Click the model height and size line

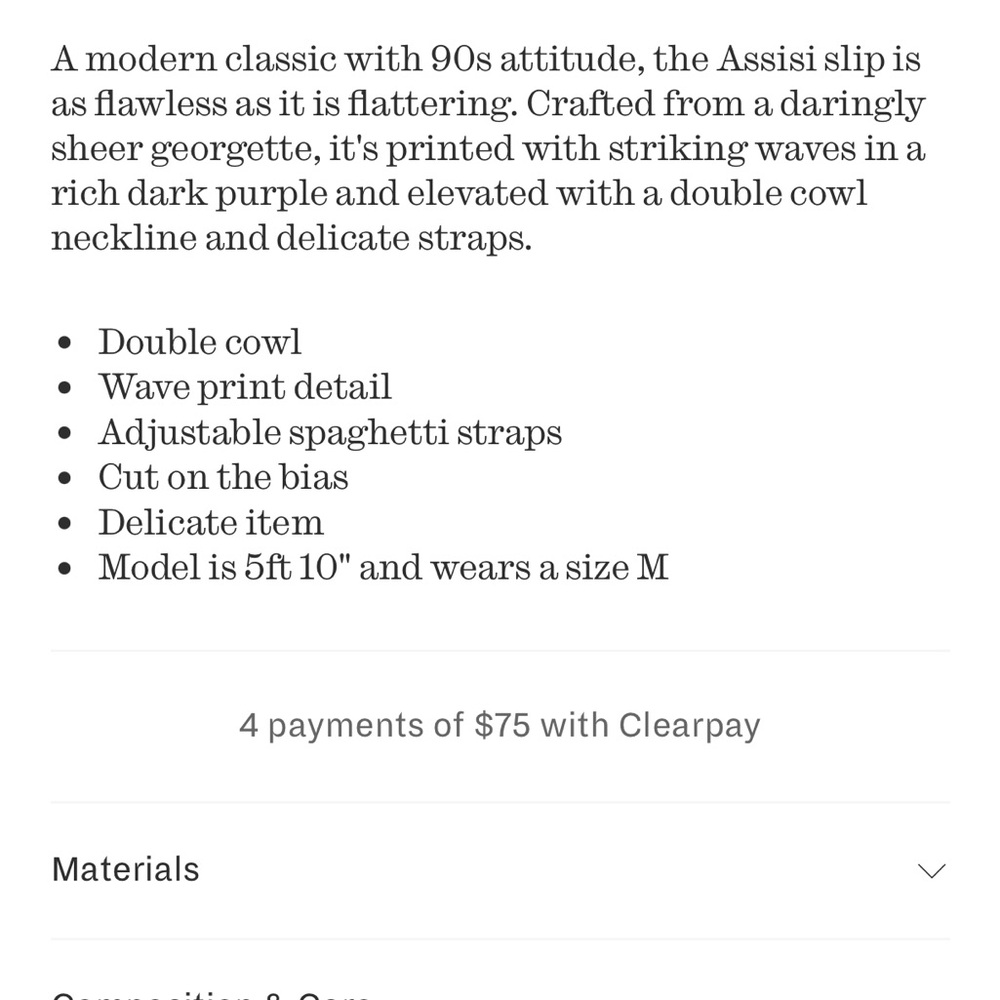[383, 567]
